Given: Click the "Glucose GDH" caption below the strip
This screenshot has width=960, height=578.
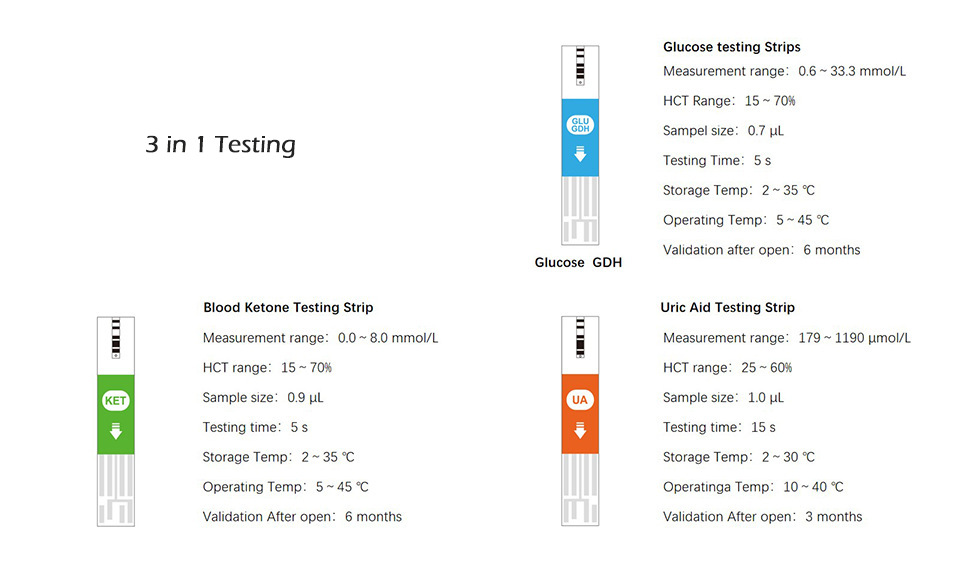Looking at the screenshot, I should pyautogui.click(x=578, y=263).
